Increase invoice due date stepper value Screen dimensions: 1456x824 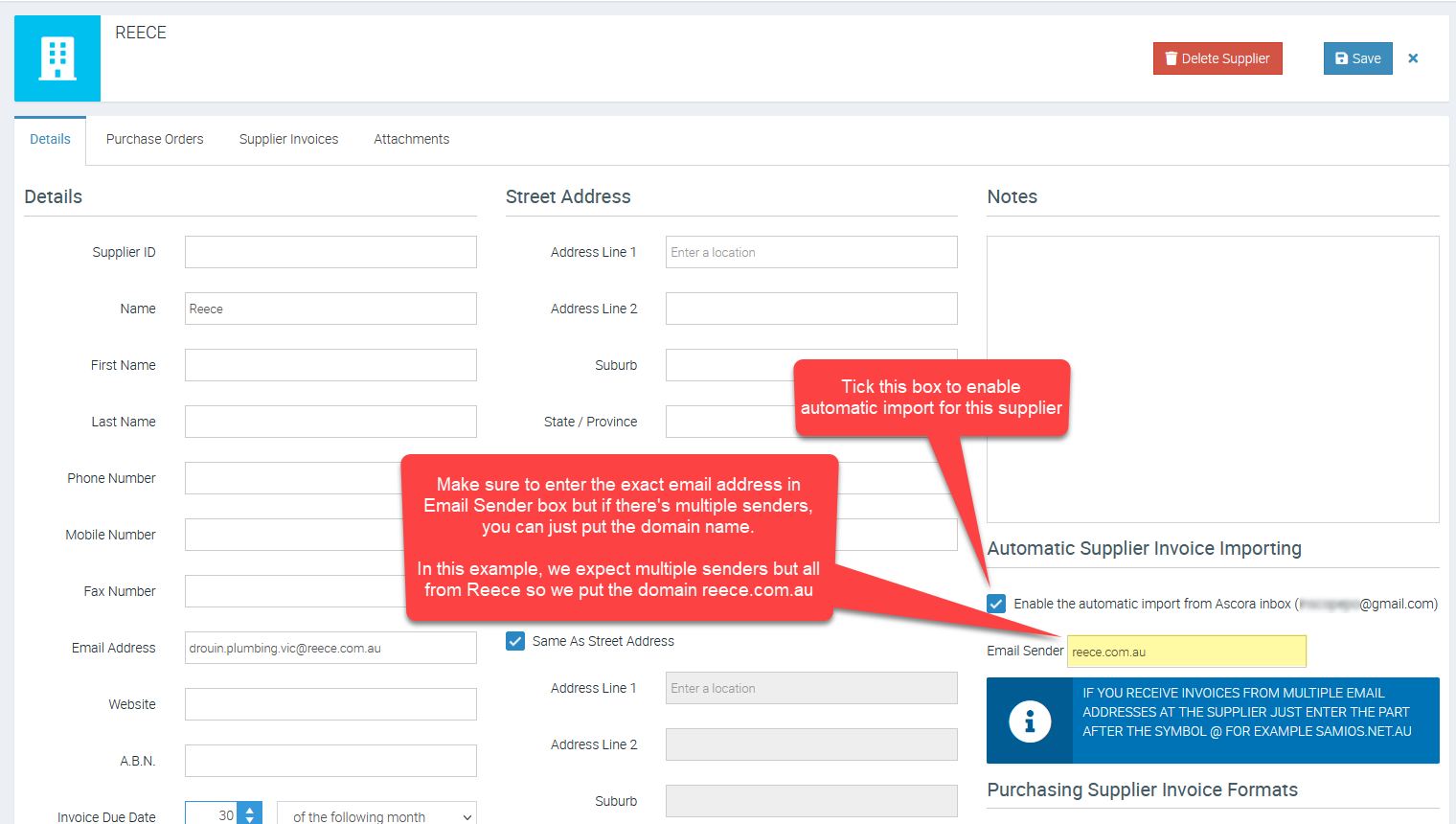point(250,810)
